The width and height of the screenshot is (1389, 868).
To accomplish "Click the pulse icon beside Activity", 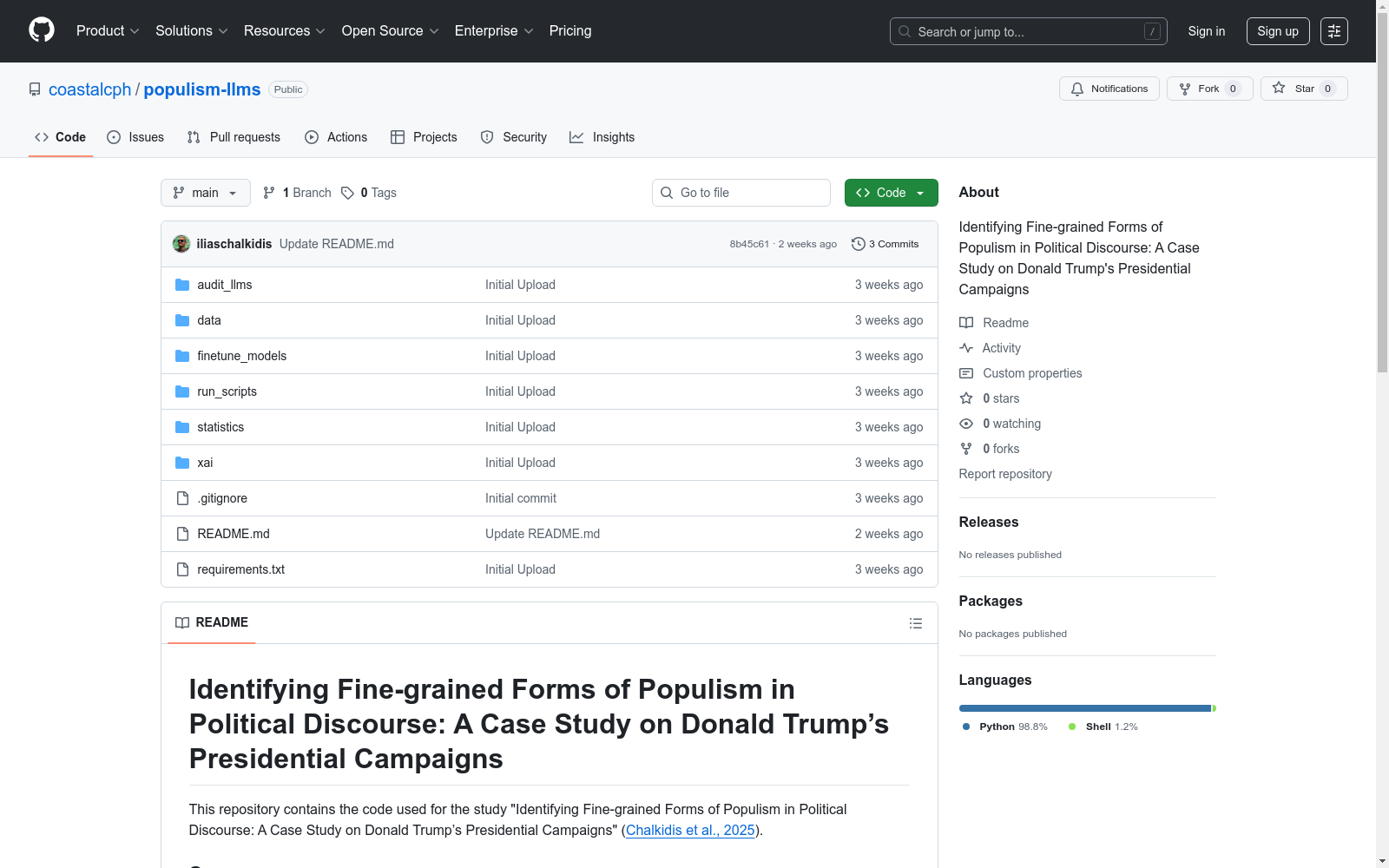I will [966, 348].
